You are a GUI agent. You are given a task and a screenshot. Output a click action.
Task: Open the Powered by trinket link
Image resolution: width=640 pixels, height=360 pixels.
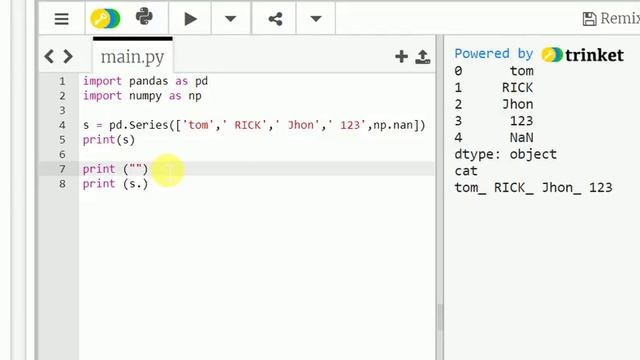(539, 54)
